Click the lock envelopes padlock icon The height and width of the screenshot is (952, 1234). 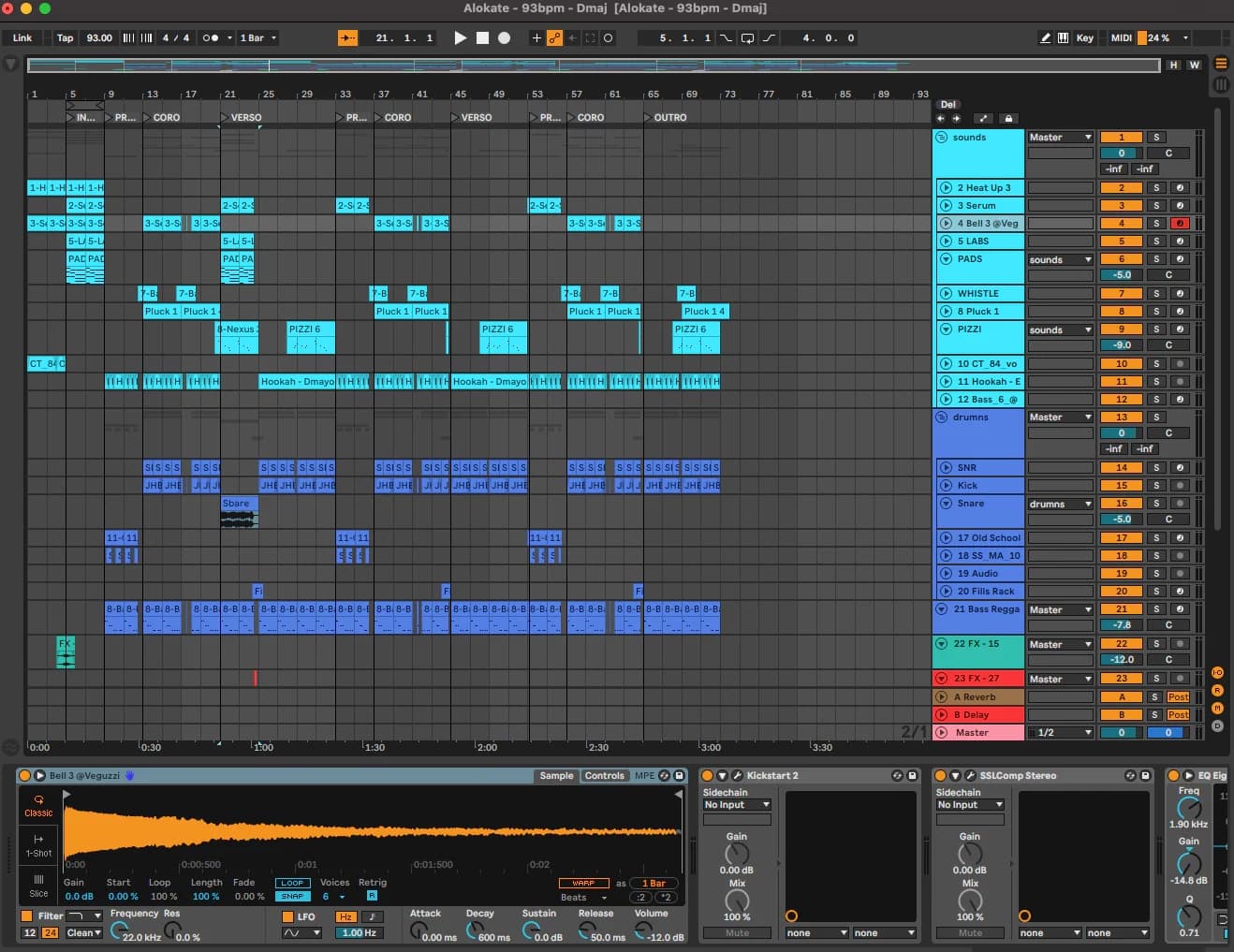point(1008,118)
